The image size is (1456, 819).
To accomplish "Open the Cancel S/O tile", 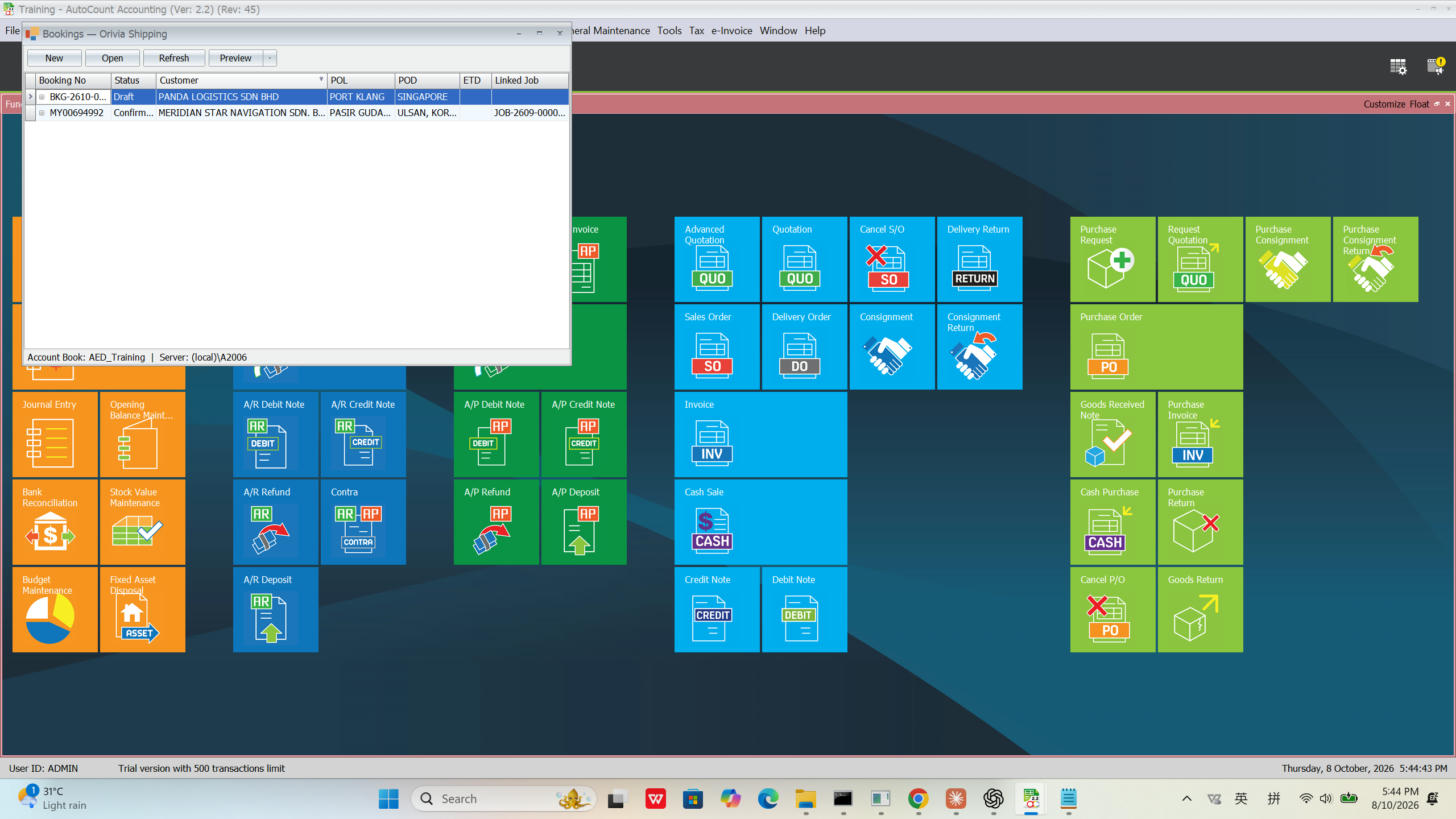I will point(892,259).
